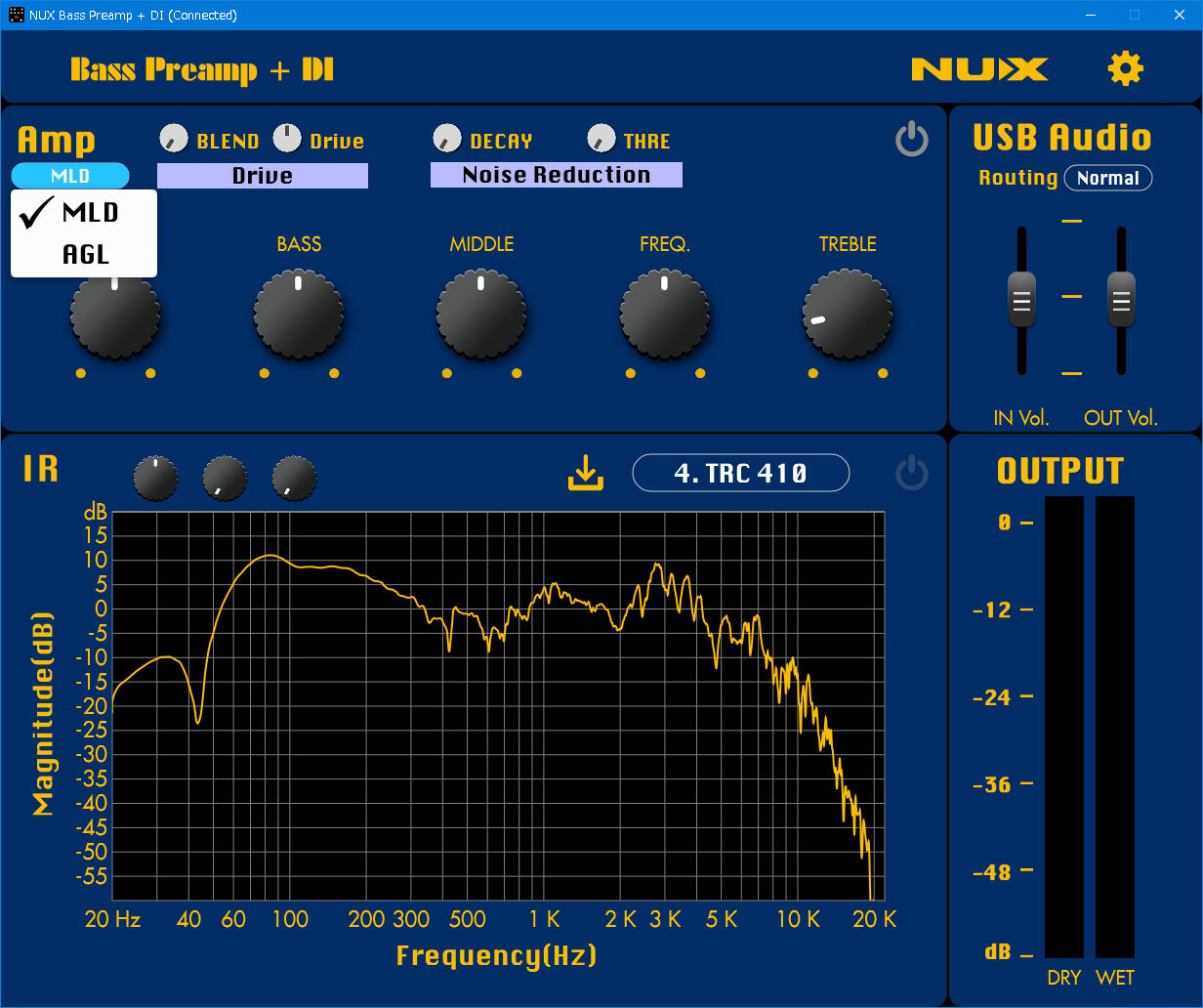Click the "Bass Preamp + DI" heading

pyautogui.click(x=202, y=69)
